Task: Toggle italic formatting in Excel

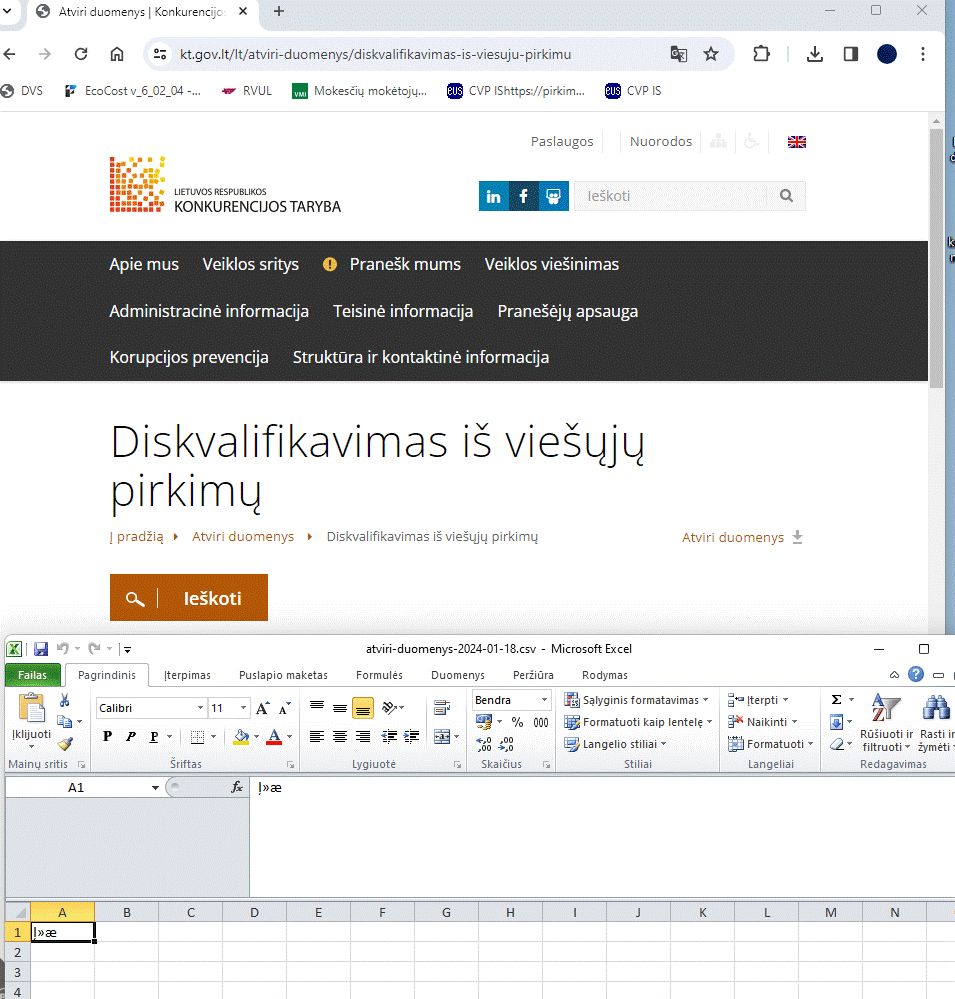Action: tap(131, 737)
